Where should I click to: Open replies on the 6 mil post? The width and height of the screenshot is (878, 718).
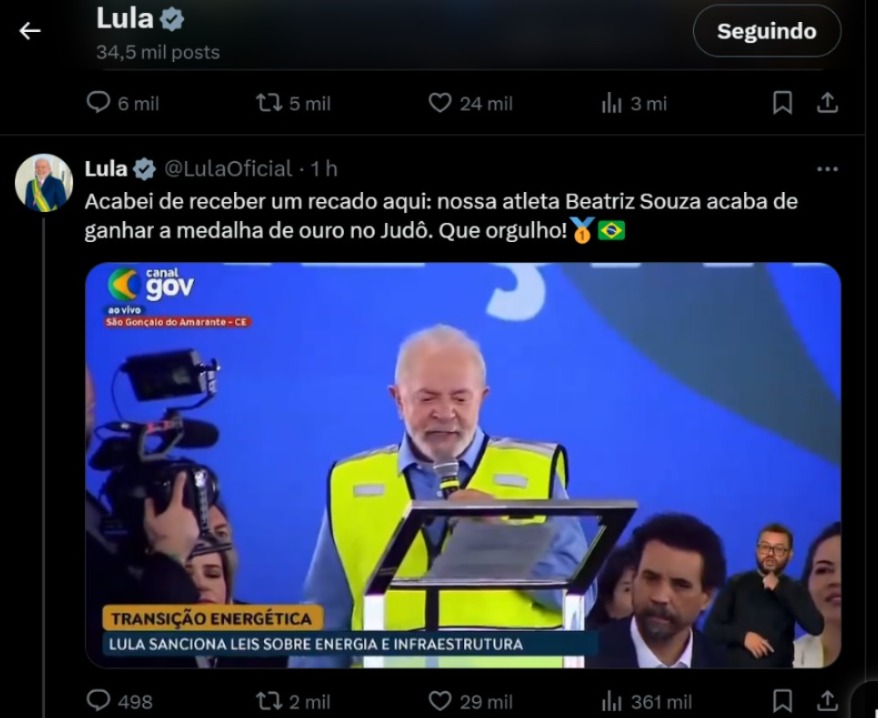123,103
